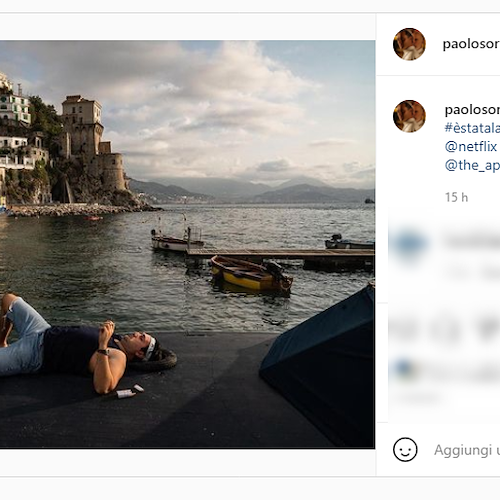The image size is (500, 500).
Task: Click the blurred comment bubble icon
Action: tap(446, 329)
